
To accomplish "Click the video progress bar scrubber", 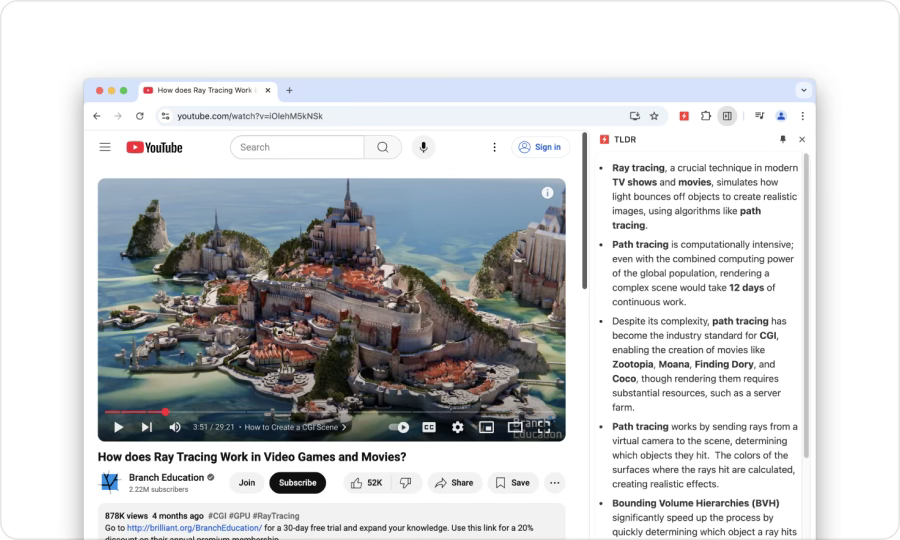I will click(165, 411).
